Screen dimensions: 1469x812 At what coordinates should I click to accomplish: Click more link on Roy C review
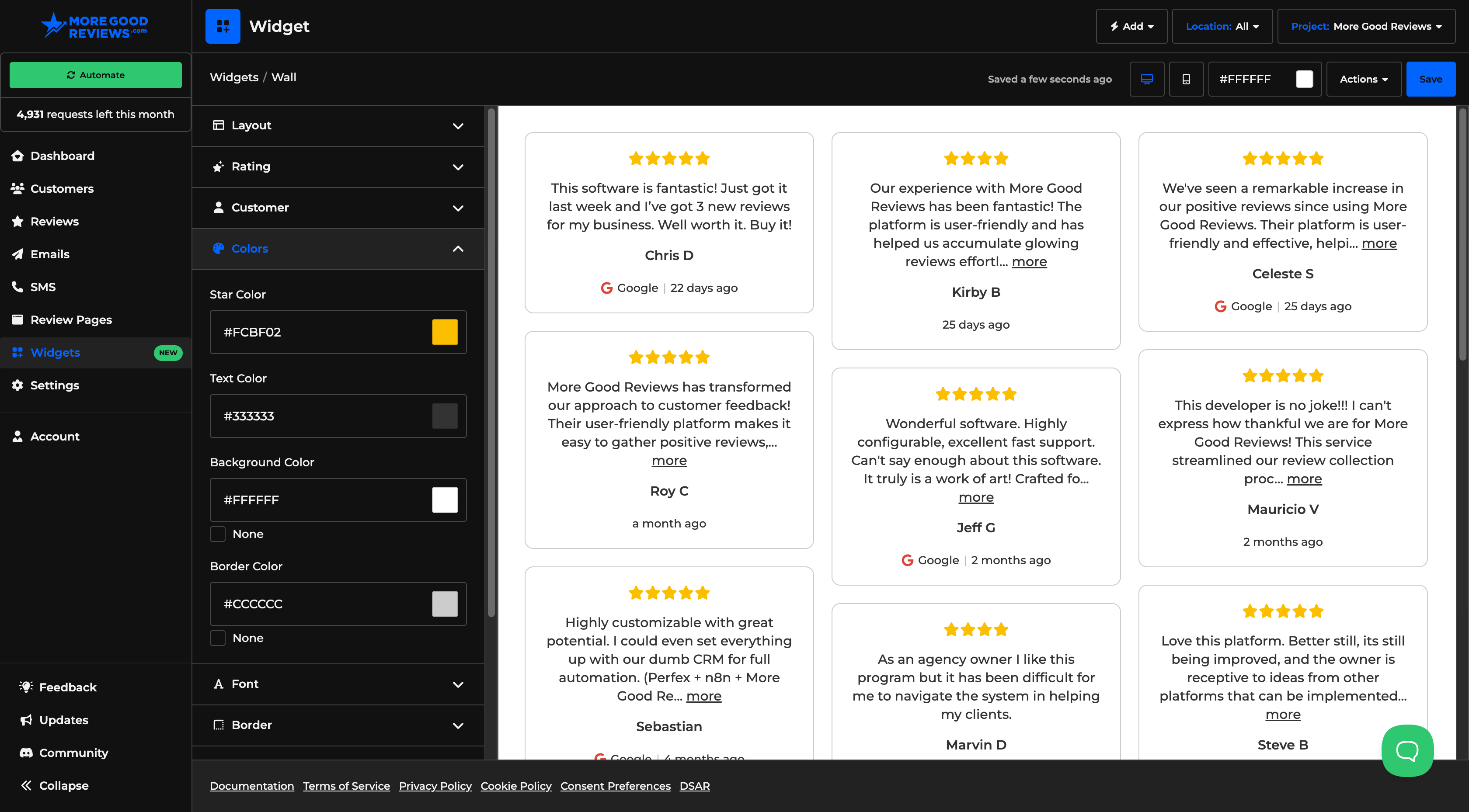coord(669,461)
